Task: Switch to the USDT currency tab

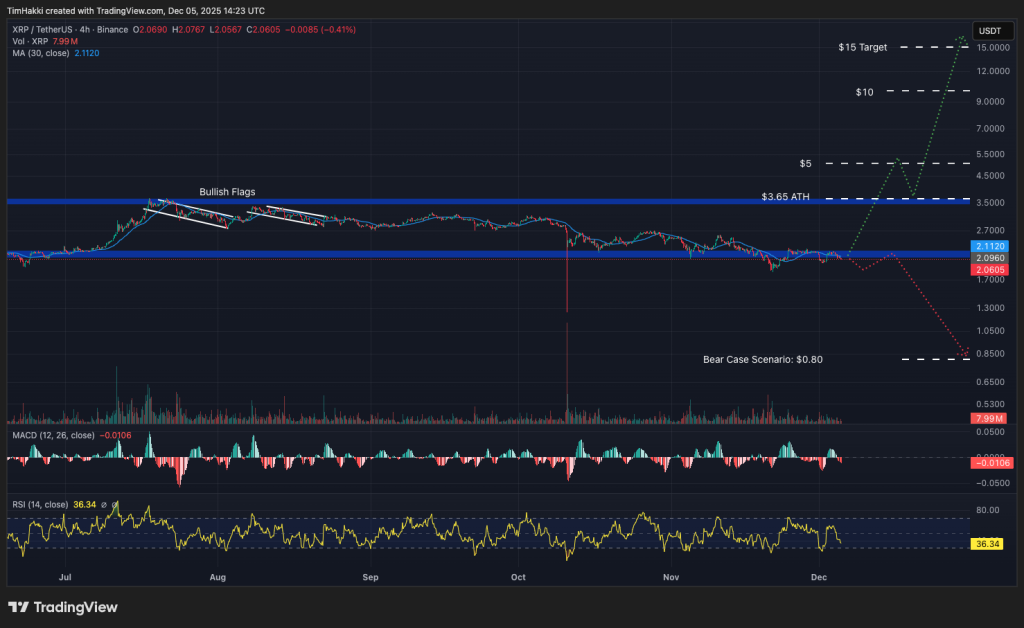Action: 992,31
